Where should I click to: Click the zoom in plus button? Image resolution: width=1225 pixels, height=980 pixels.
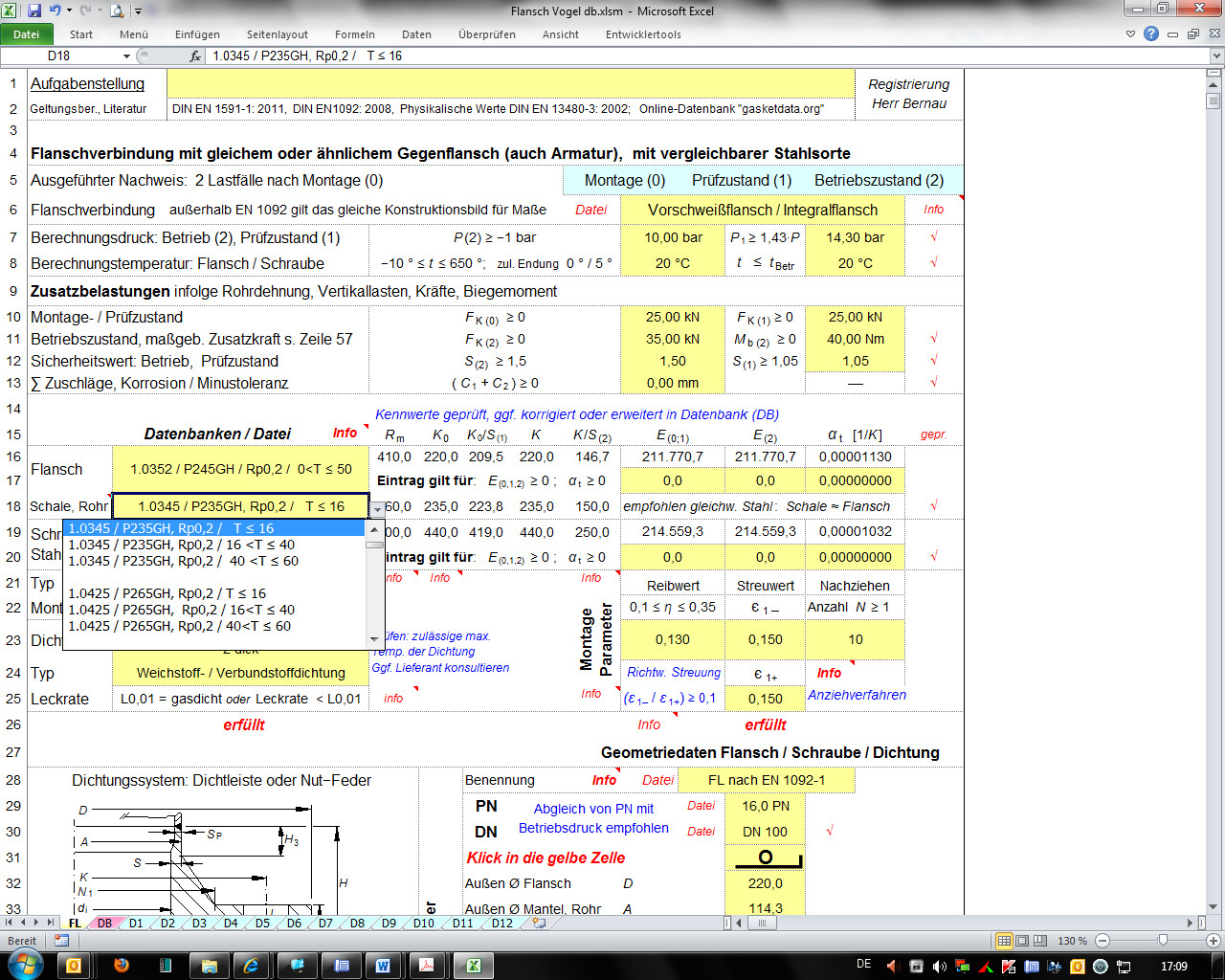coord(1213,941)
